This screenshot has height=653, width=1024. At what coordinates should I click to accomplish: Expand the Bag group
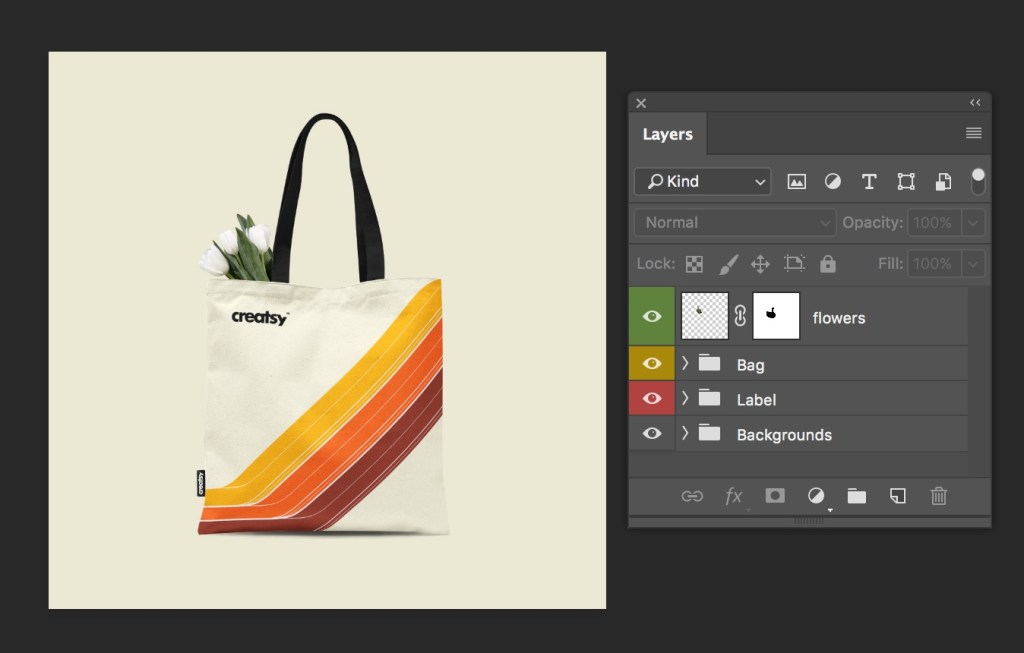point(683,364)
